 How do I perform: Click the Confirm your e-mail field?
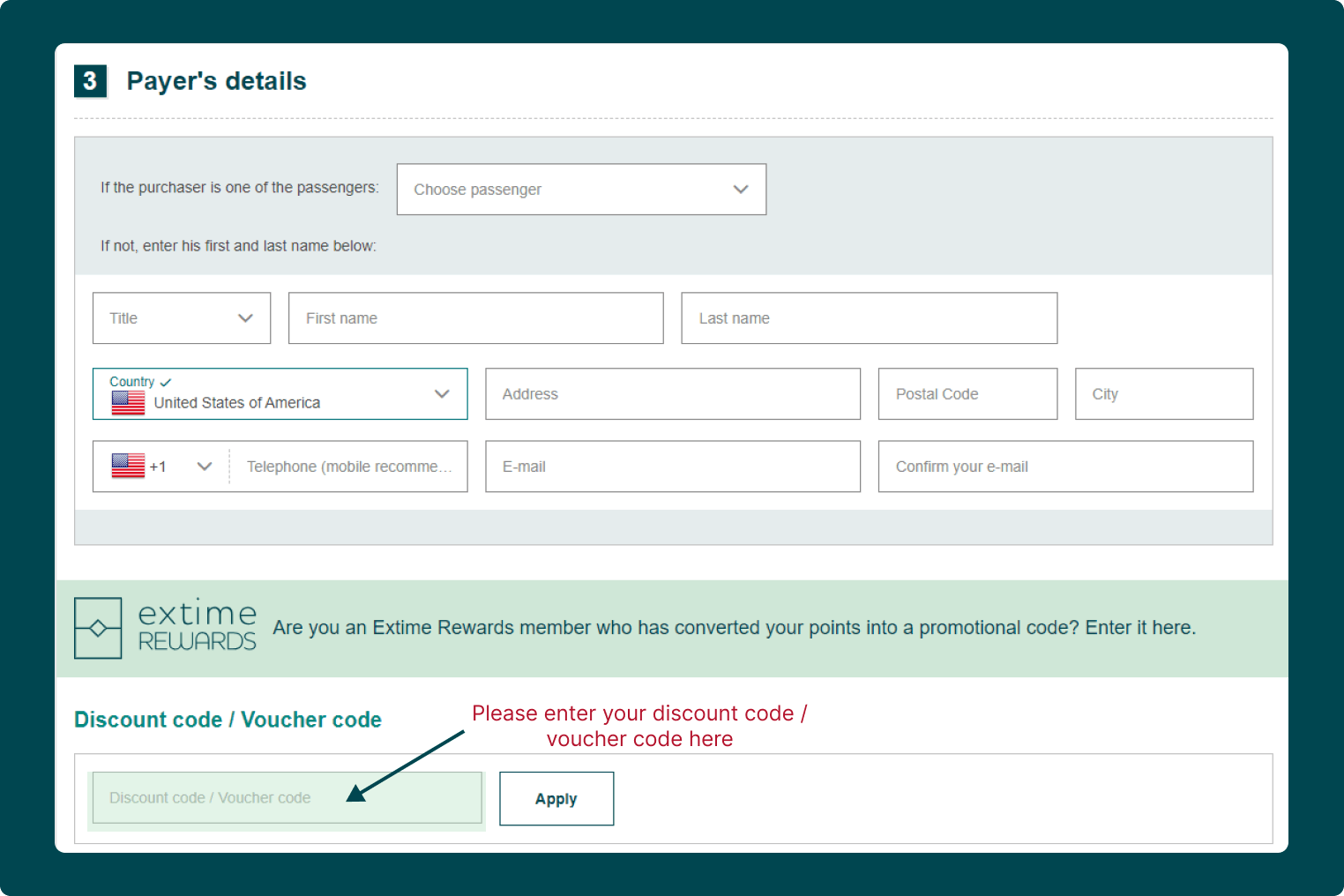[x=1065, y=467]
